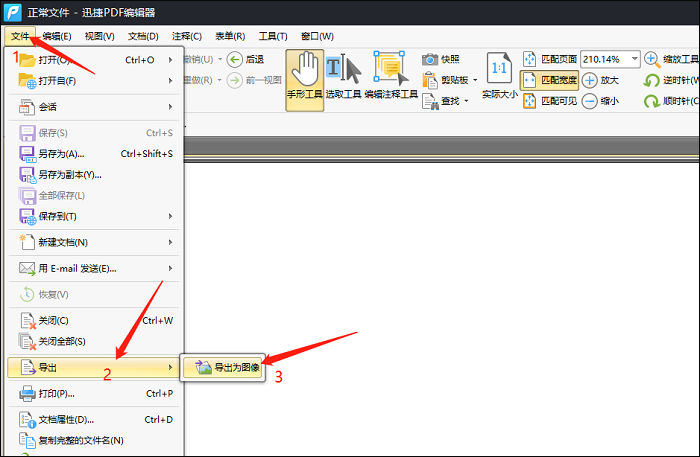
Task: Open the 文档(D) menu
Action: (x=143, y=36)
